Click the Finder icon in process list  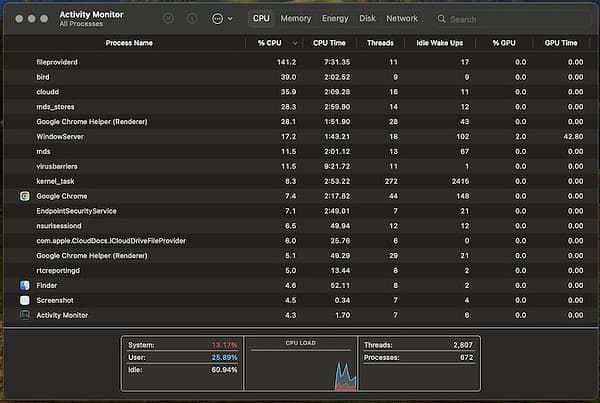[x=25, y=285]
